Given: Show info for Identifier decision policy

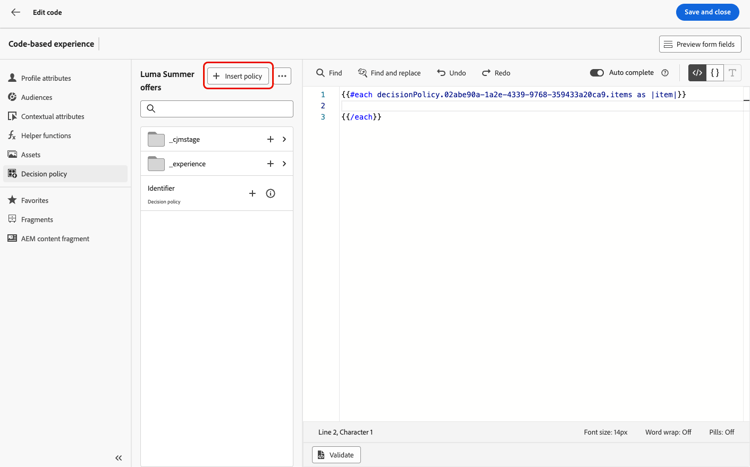Looking at the screenshot, I should coord(270,193).
